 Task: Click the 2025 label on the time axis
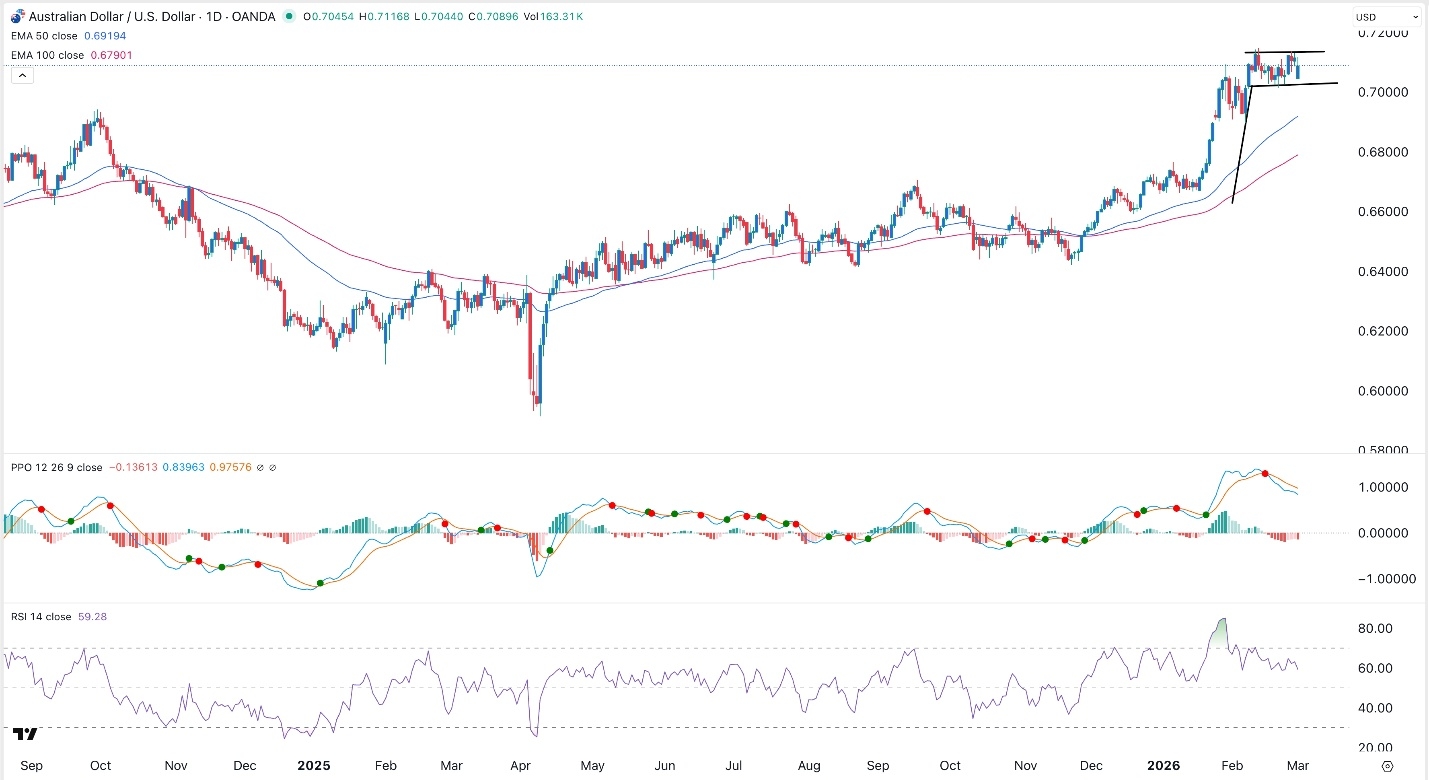tap(313, 766)
